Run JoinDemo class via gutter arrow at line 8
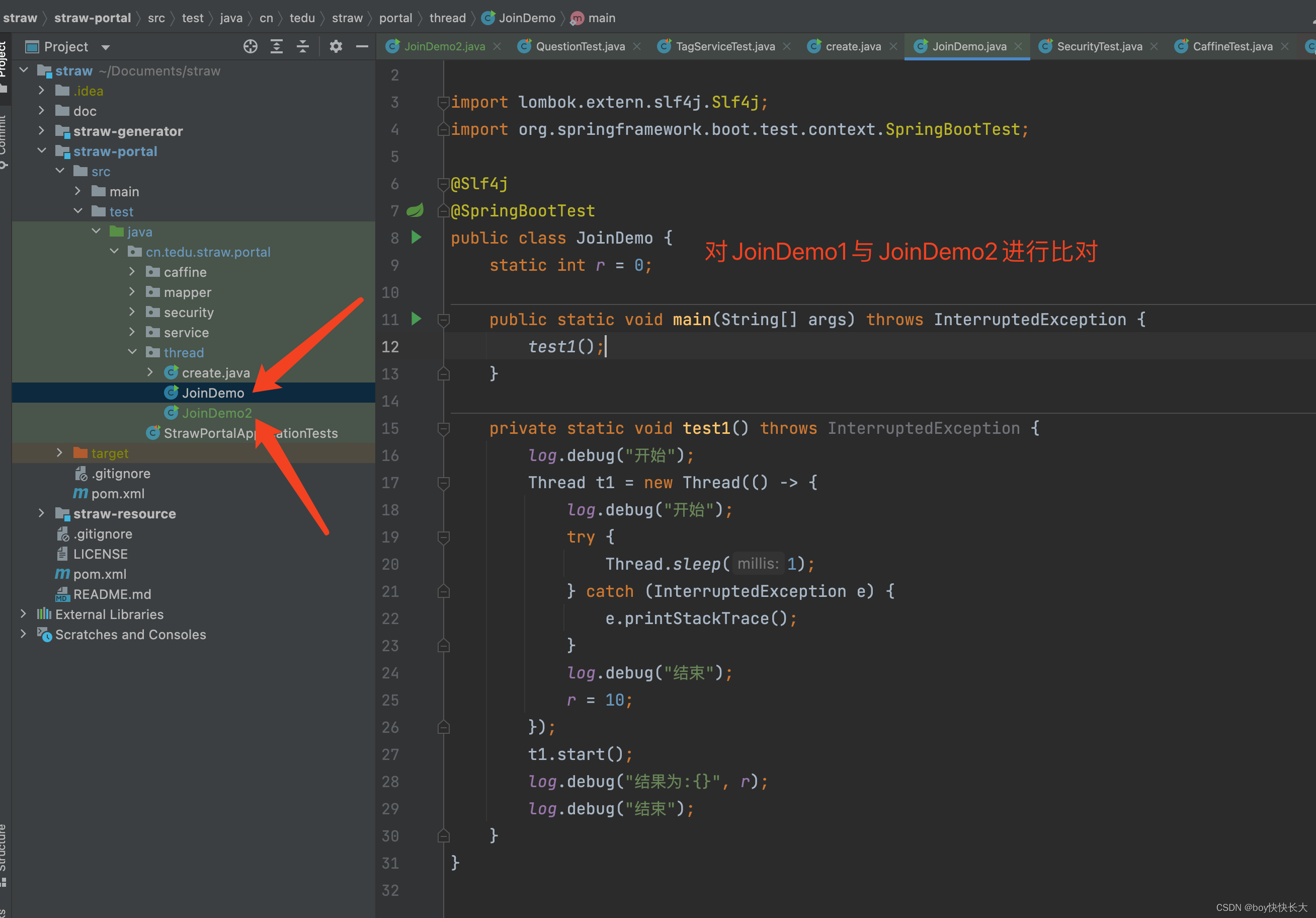The image size is (1316, 918). (417, 238)
